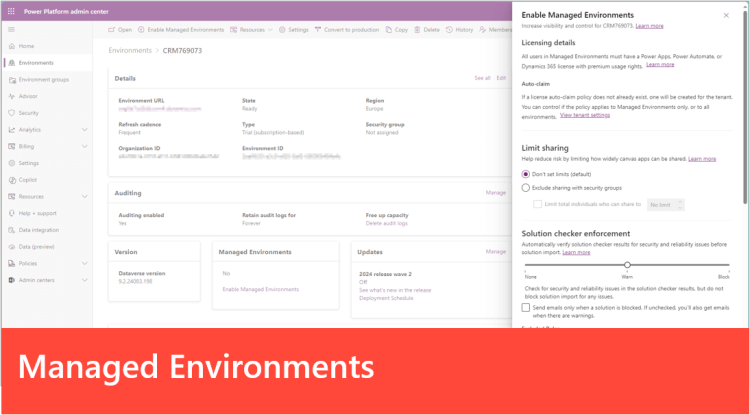
Task: Click Learn more beside Licensing details text
Action: (x=660, y=65)
